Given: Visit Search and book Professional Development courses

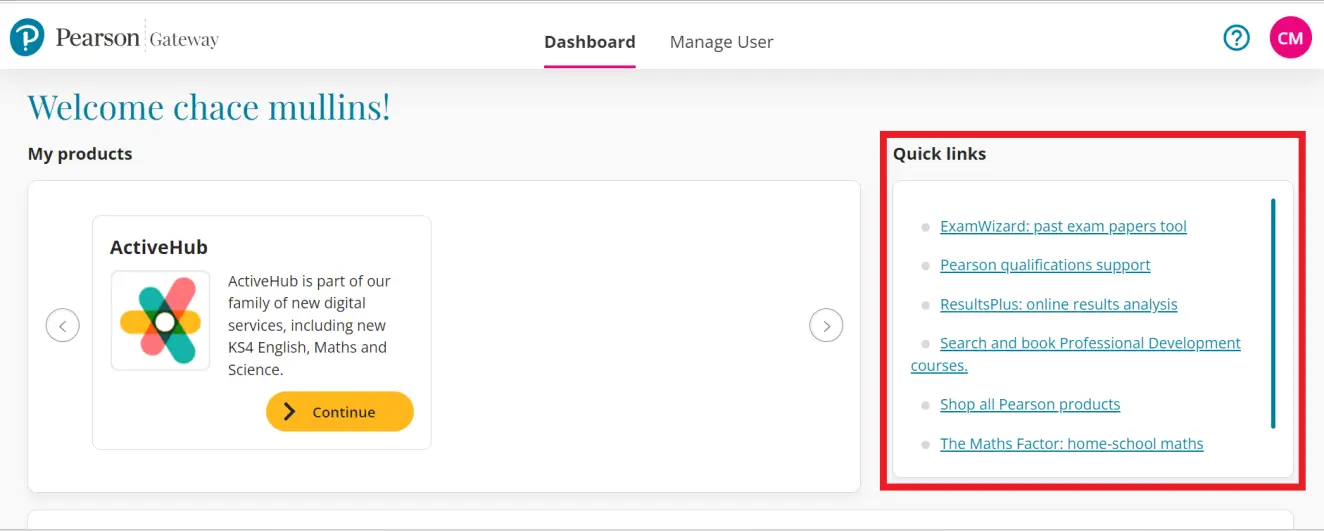Looking at the screenshot, I should [x=1090, y=343].
